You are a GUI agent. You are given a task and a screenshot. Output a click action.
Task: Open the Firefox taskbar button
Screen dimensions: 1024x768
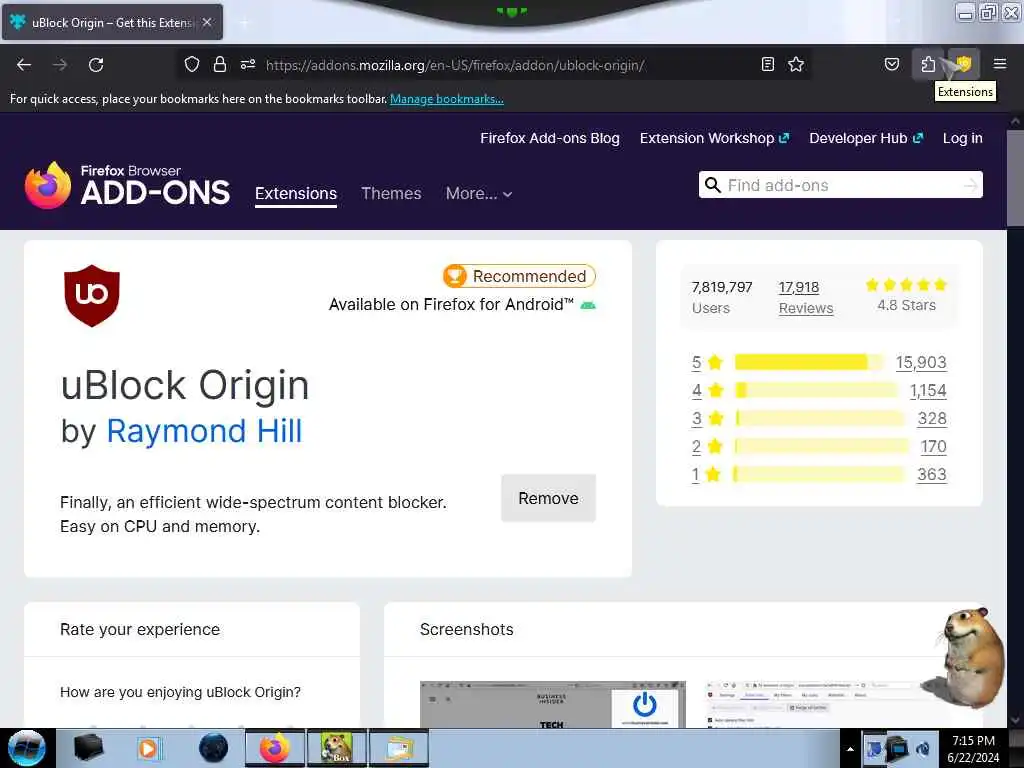pyautogui.click(x=275, y=748)
